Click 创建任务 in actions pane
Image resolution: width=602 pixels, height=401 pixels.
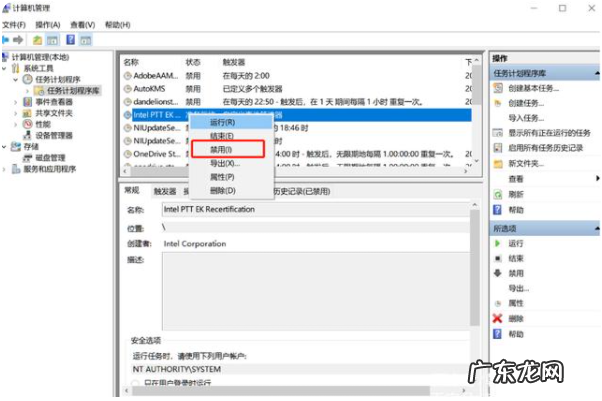click(x=526, y=103)
